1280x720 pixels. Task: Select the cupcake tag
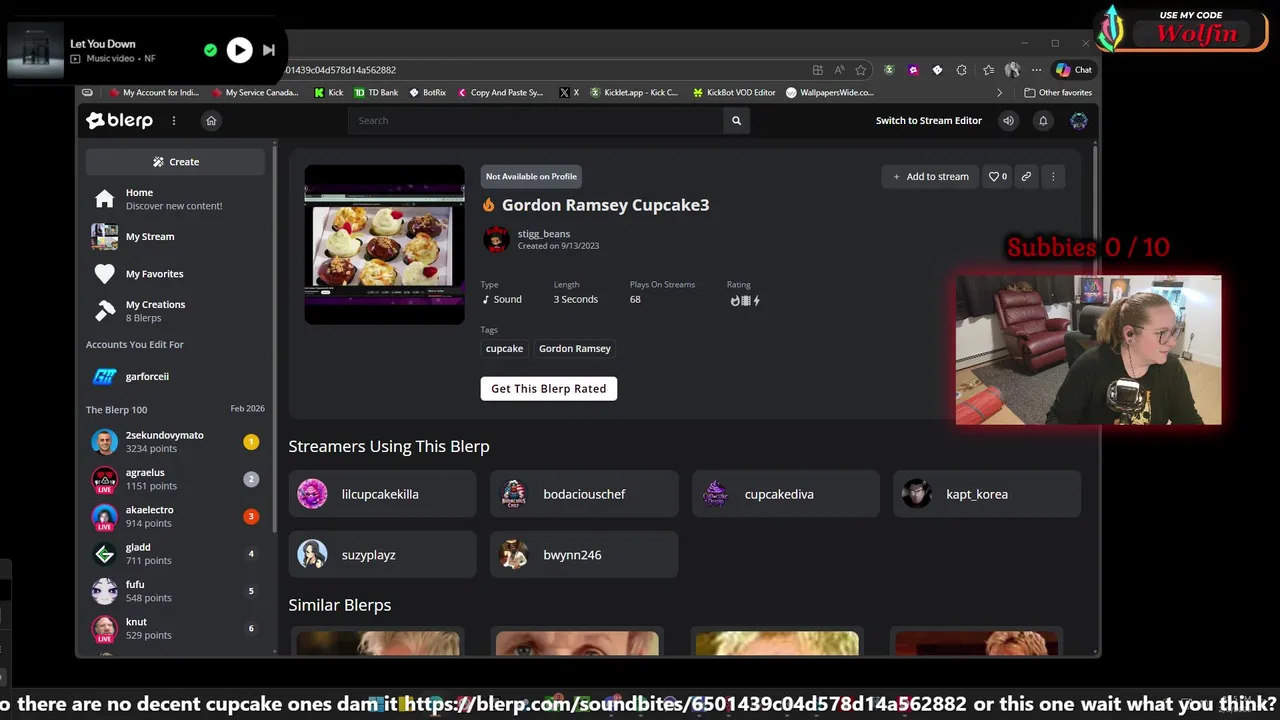(x=504, y=349)
